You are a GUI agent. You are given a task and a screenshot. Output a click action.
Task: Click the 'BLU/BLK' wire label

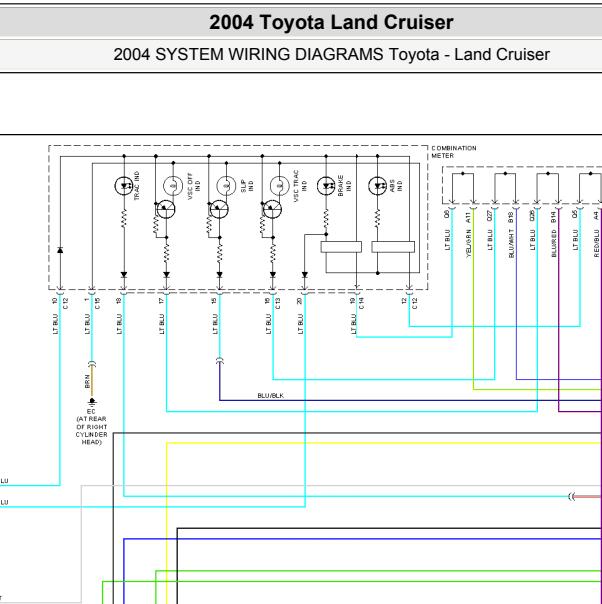click(270, 396)
